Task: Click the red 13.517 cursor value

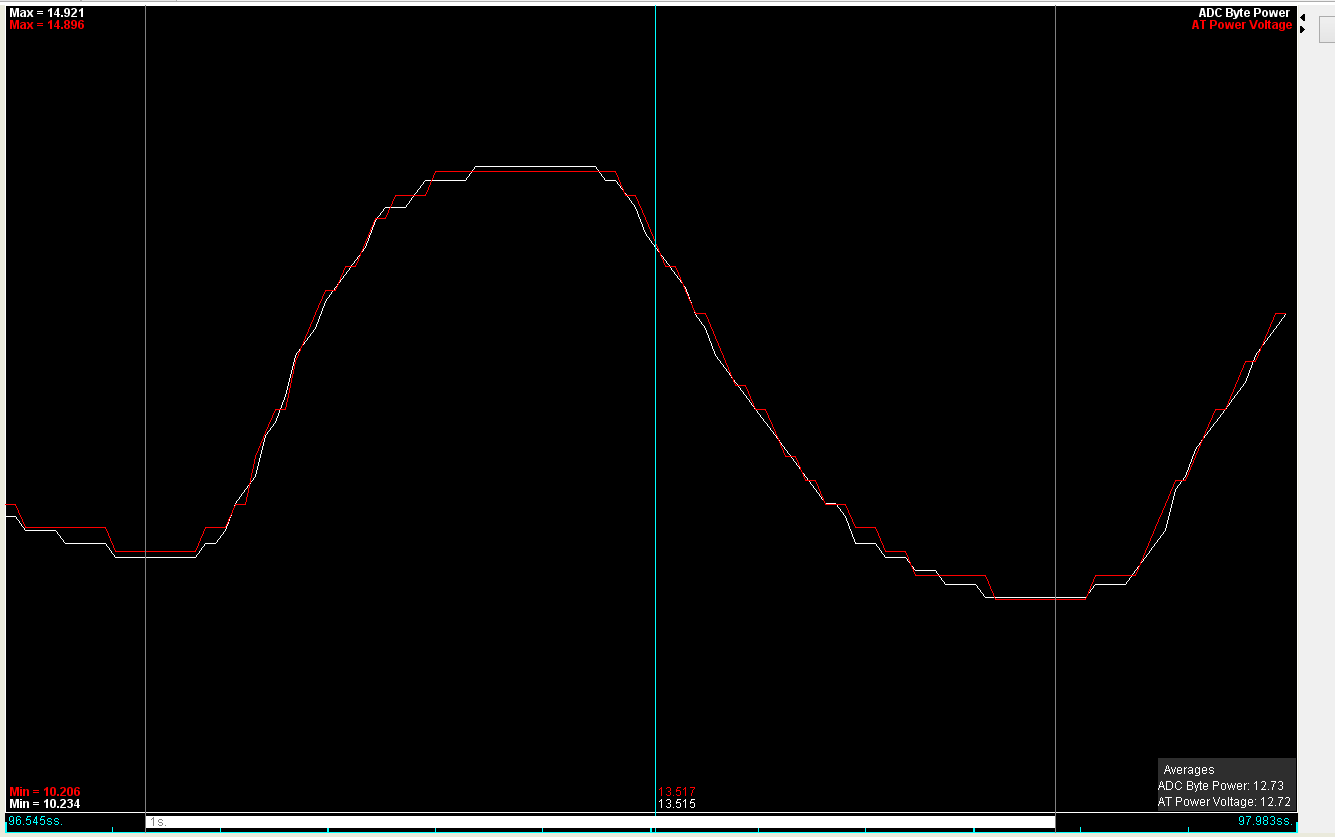Action: [x=677, y=791]
